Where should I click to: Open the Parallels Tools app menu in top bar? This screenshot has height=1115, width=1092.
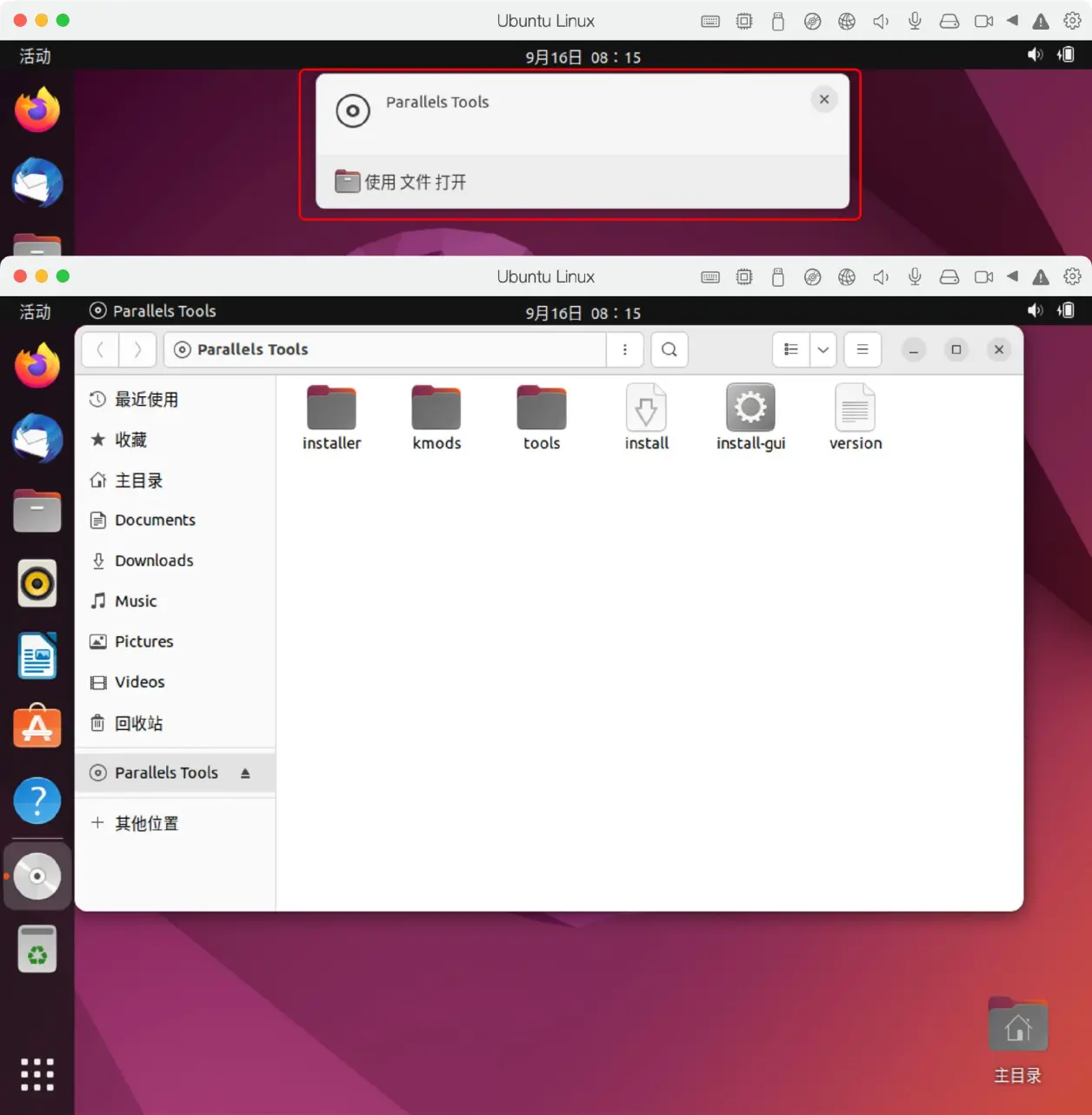point(153,311)
